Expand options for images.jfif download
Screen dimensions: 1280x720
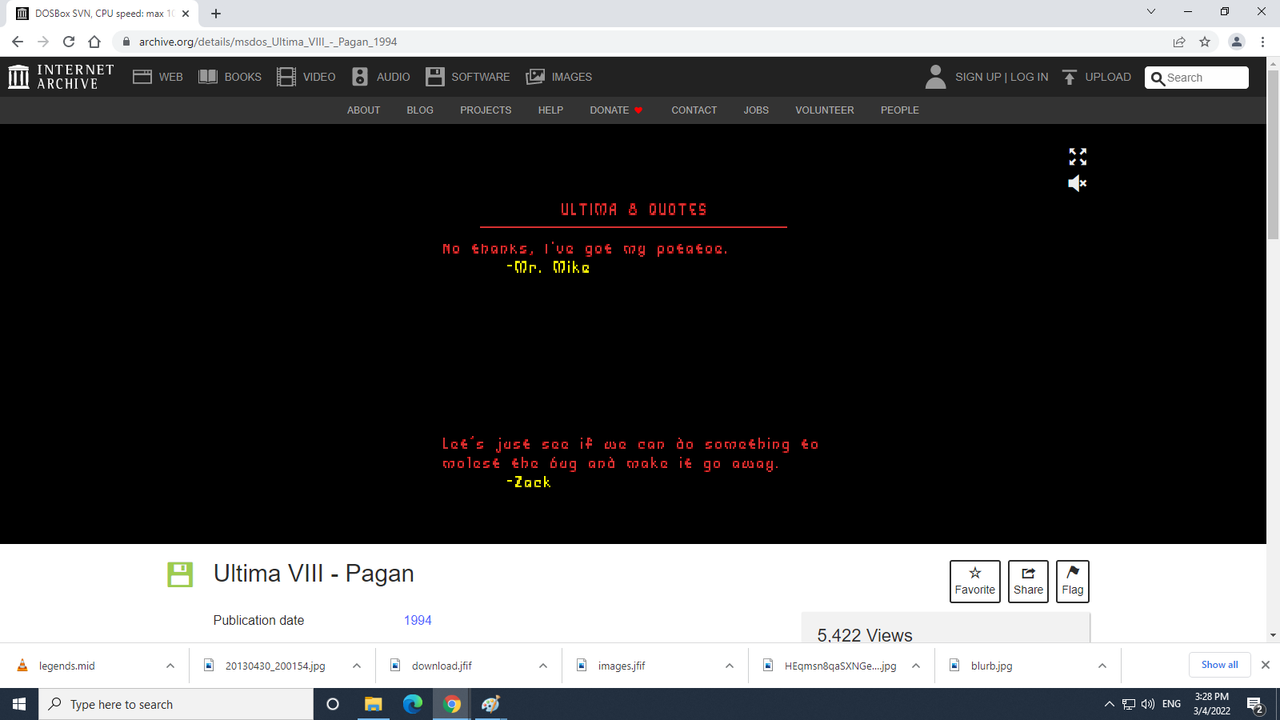(x=729, y=665)
